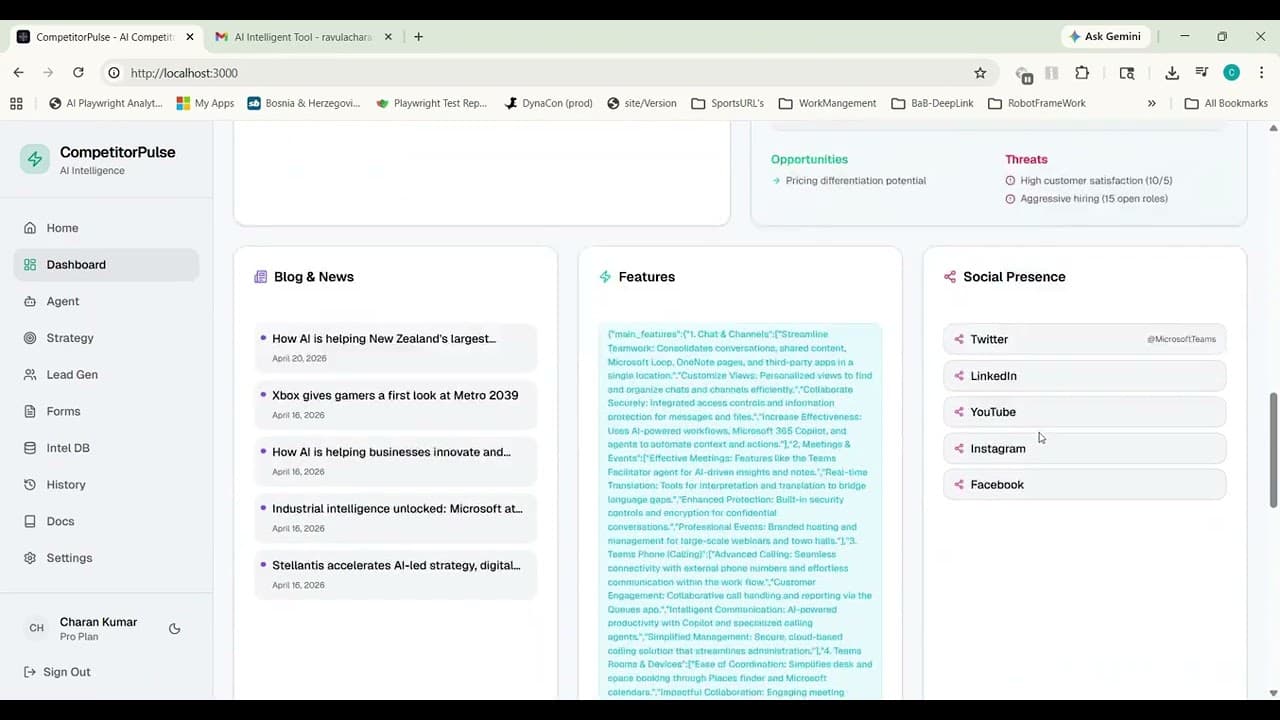This screenshot has height=720, width=1280.
Task: Click the page vertical scrollbar thumb
Action: tap(1273, 450)
